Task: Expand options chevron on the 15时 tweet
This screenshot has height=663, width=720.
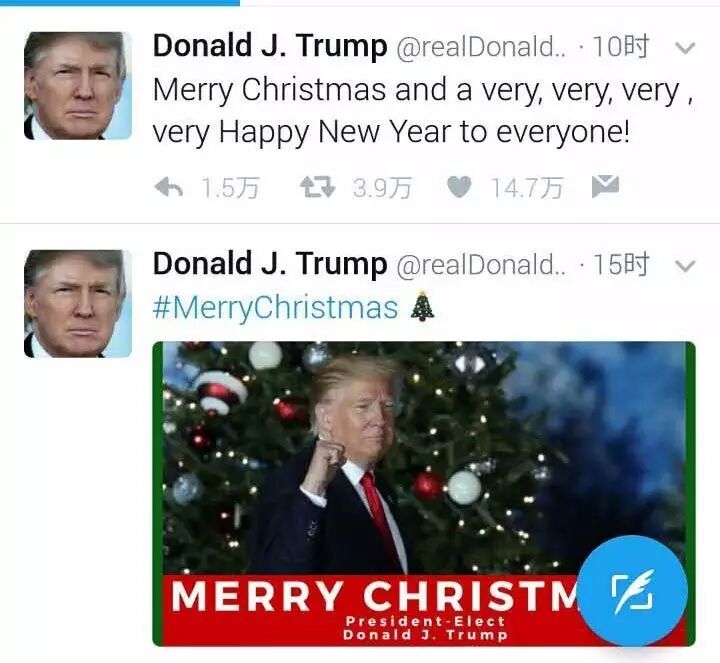Action: (685, 266)
